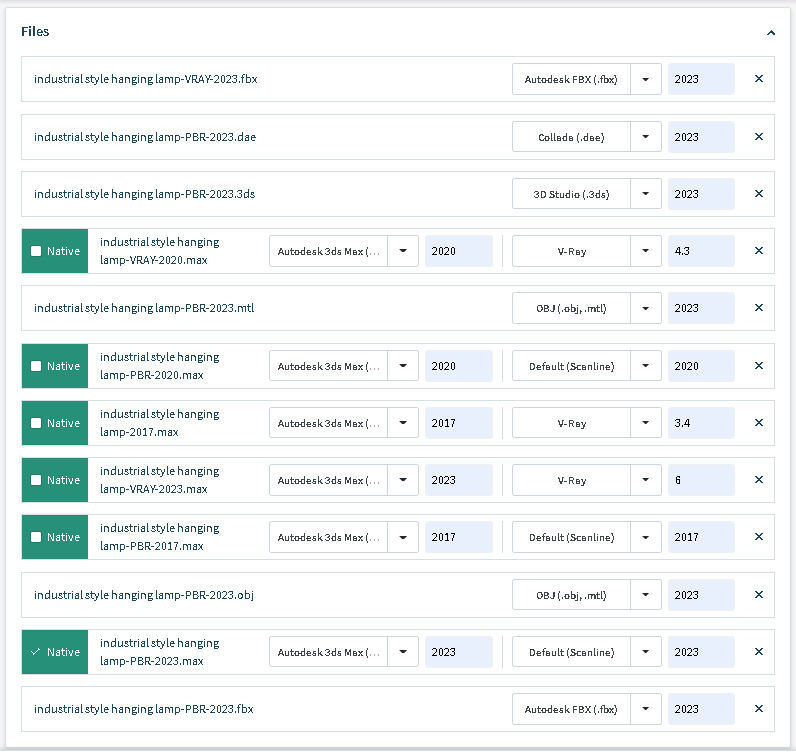Viewport: 796px width, 752px height.
Task: Remove the PBR-2023.mtl file entry
Action: coord(758,308)
